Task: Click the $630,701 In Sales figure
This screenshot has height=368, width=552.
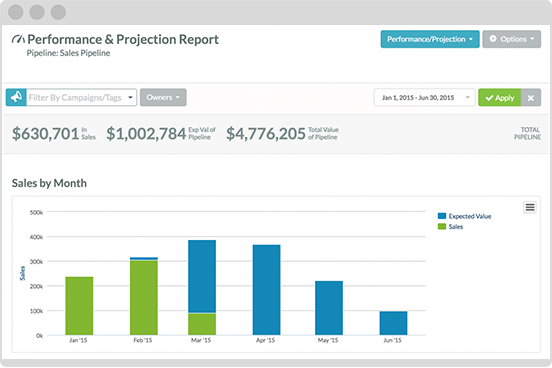Action: 54,133
